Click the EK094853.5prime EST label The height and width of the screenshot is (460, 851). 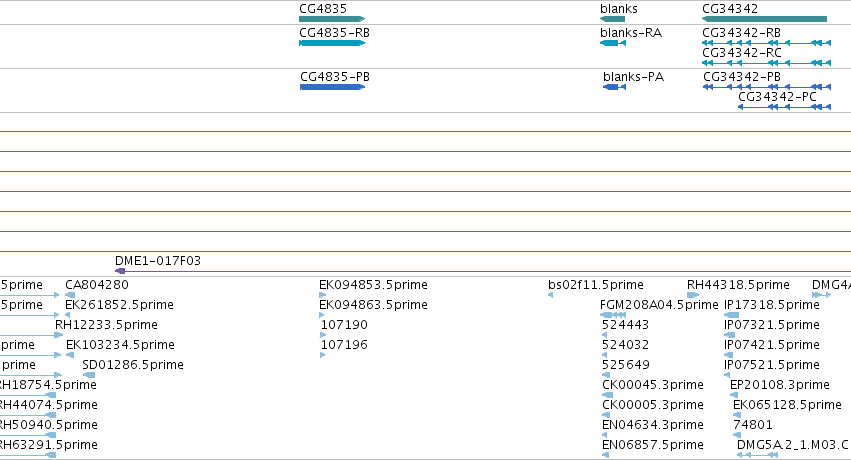click(373, 285)
